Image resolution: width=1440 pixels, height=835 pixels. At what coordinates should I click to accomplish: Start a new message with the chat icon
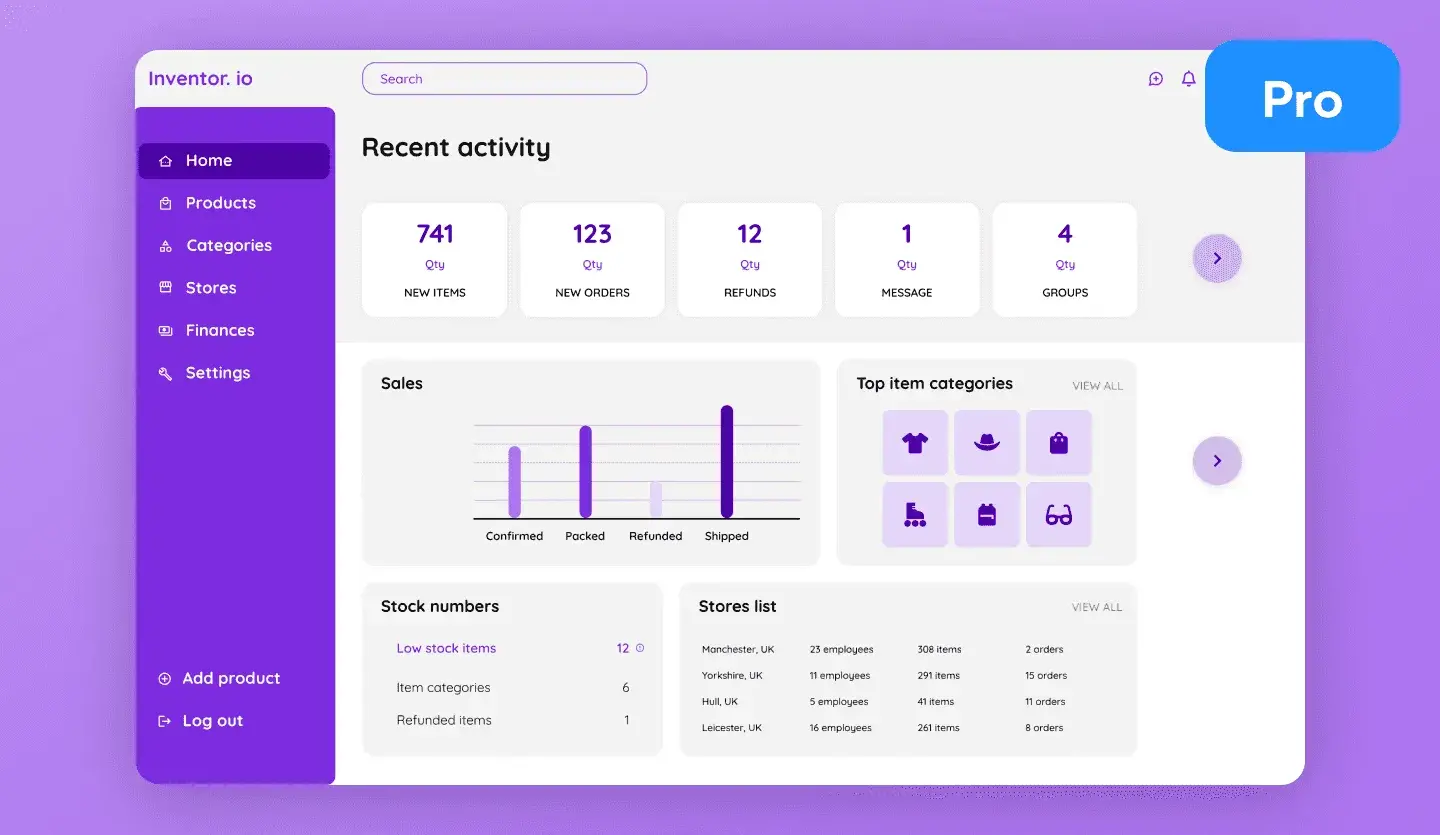(1156, 78)
